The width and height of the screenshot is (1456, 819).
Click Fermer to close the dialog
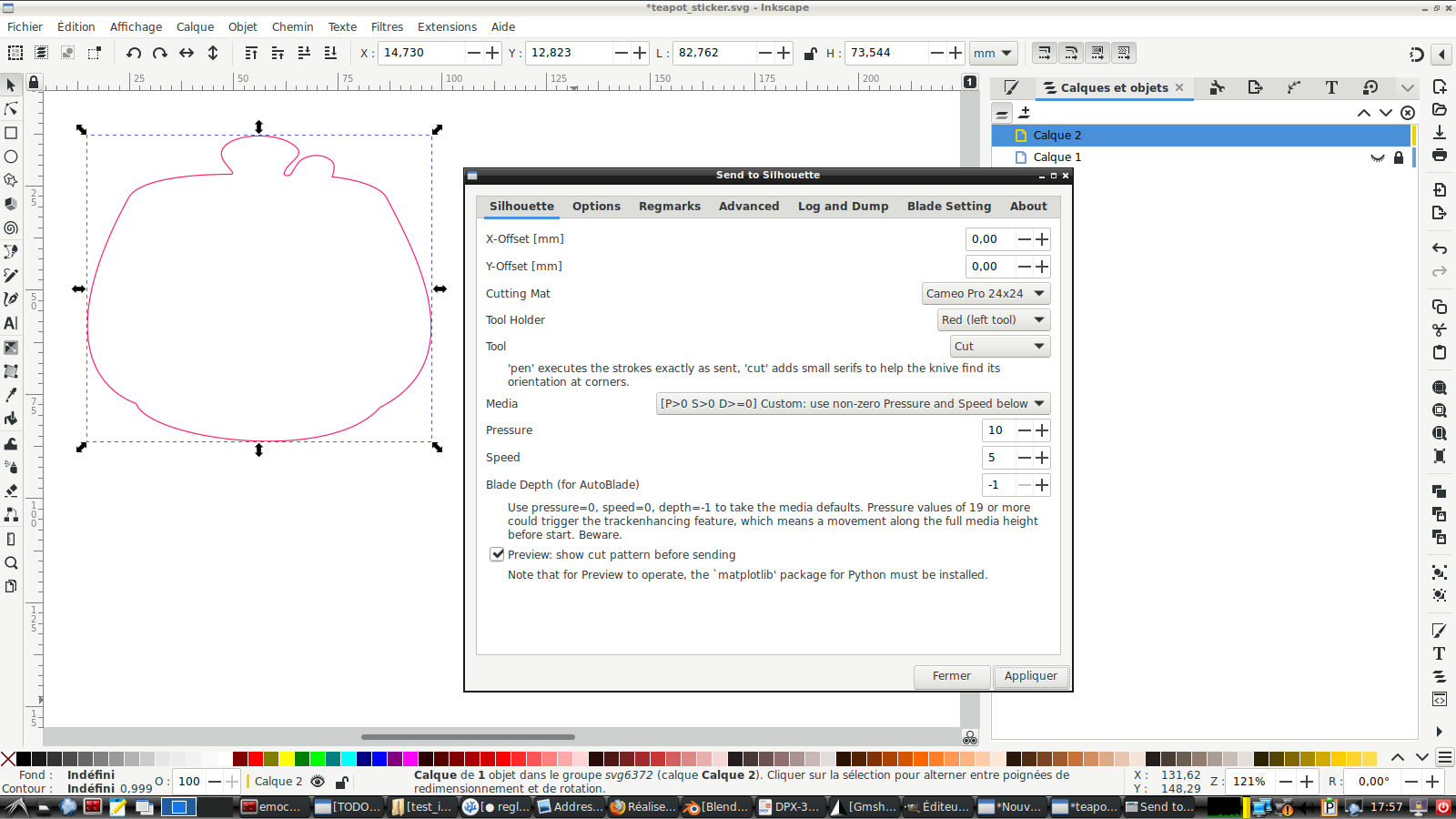[x=951, y=676]
